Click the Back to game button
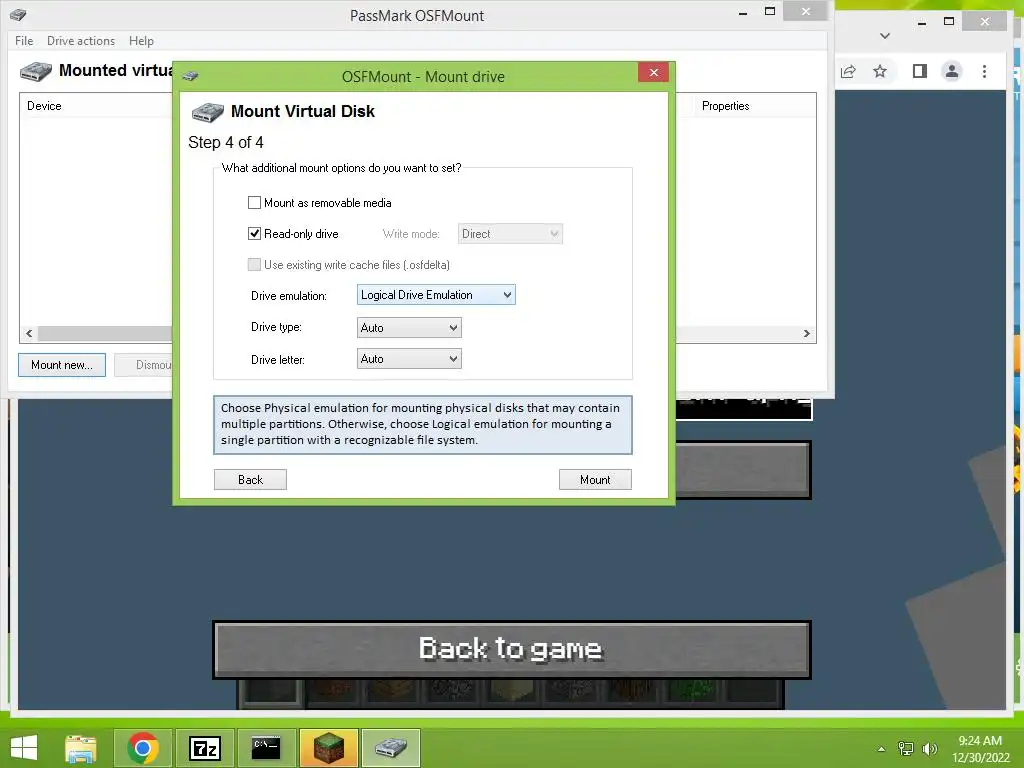The height and width of the screenshot is (768, 1024). pyautogui.click(x=511, y=649)
